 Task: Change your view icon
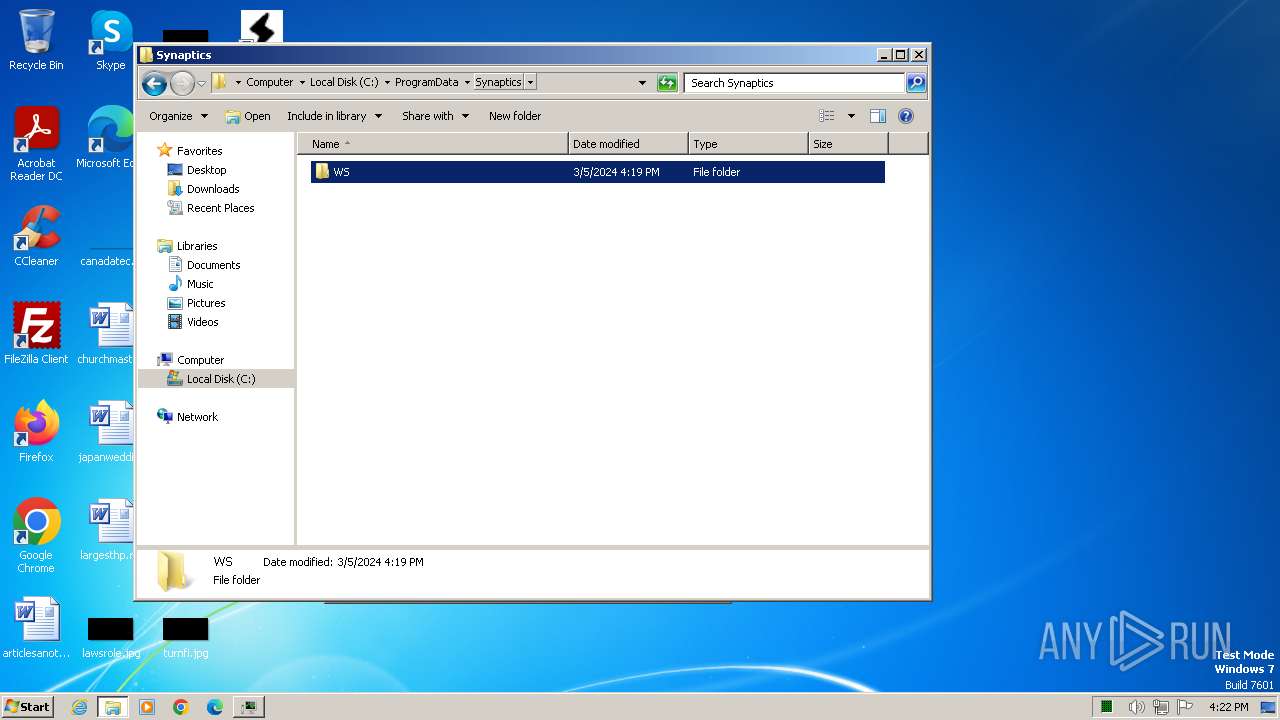pyautogui.click(x=826, y=116)
